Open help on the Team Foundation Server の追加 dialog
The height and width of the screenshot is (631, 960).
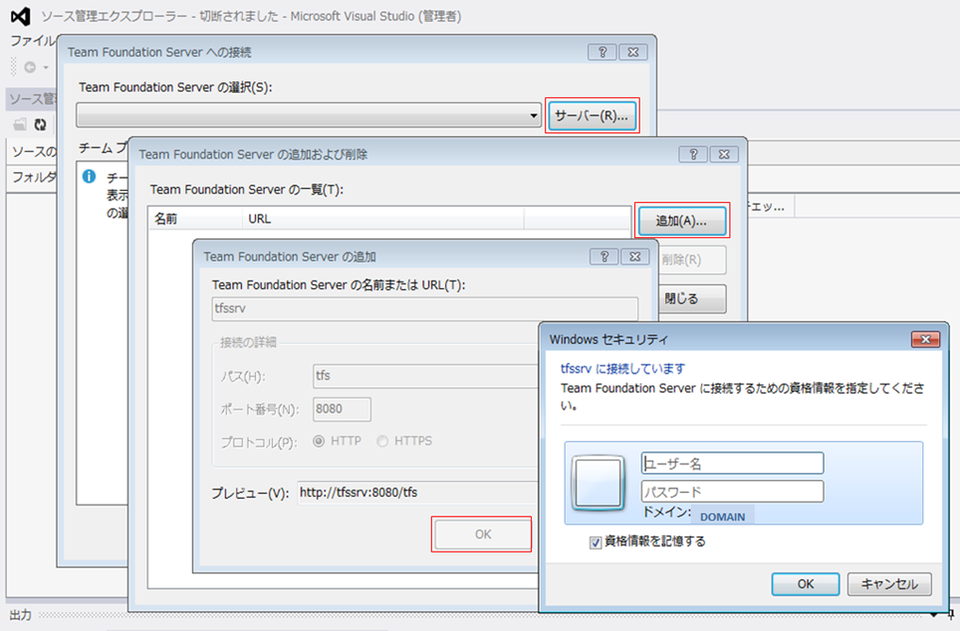click(603, 256)
